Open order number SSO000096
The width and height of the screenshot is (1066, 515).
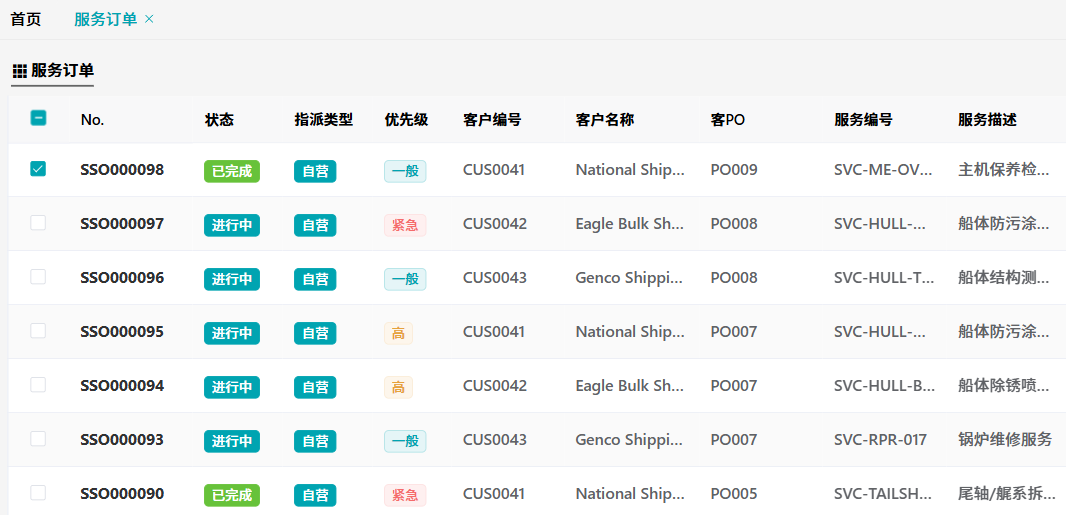click(122, 278)
